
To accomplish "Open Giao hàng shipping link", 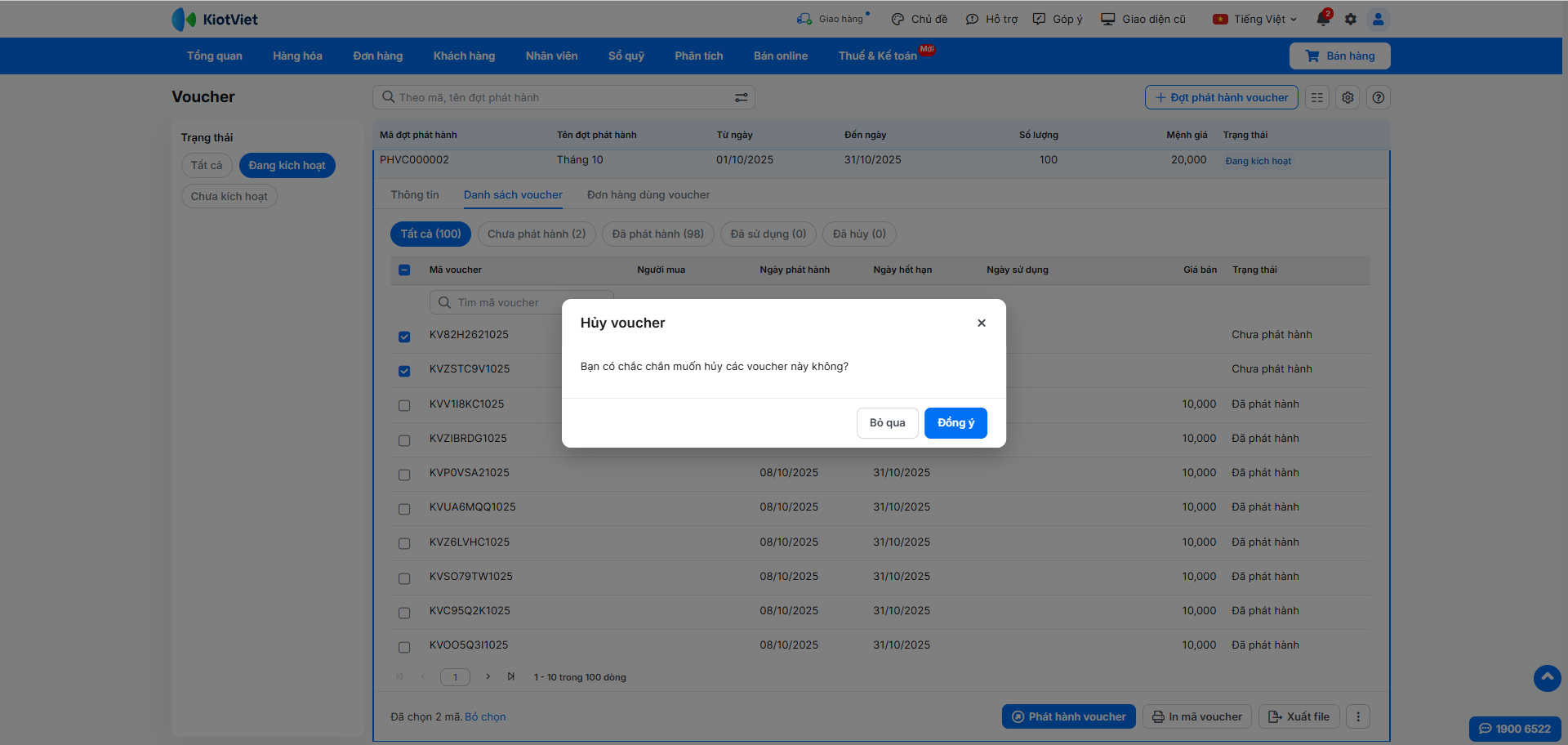I will click(833, 19).
